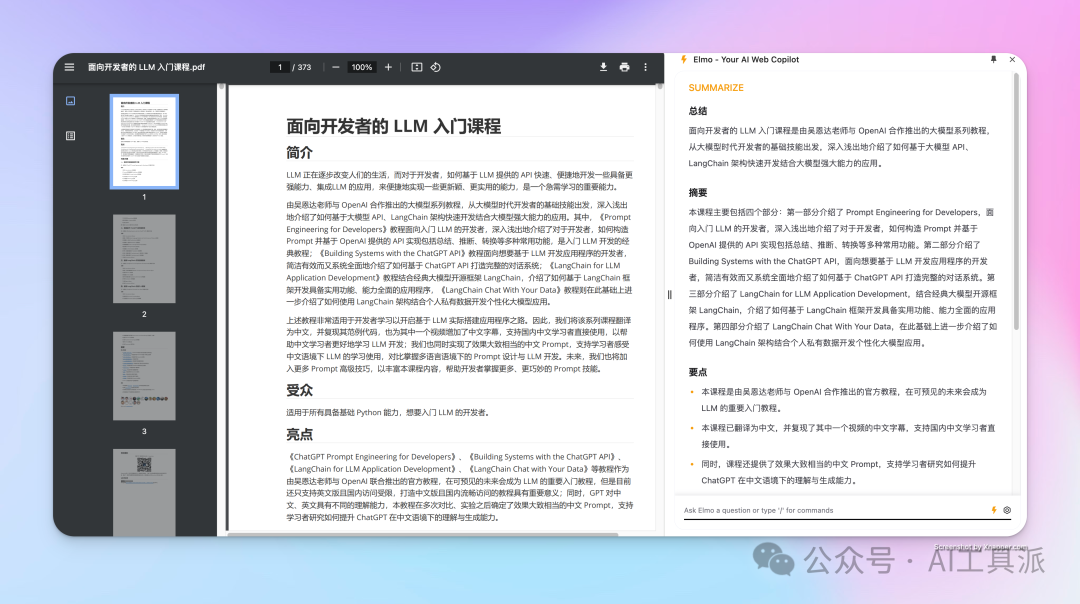Select page 2 thumbnail
The image size is (1080, 604).
tap(144, 259)
